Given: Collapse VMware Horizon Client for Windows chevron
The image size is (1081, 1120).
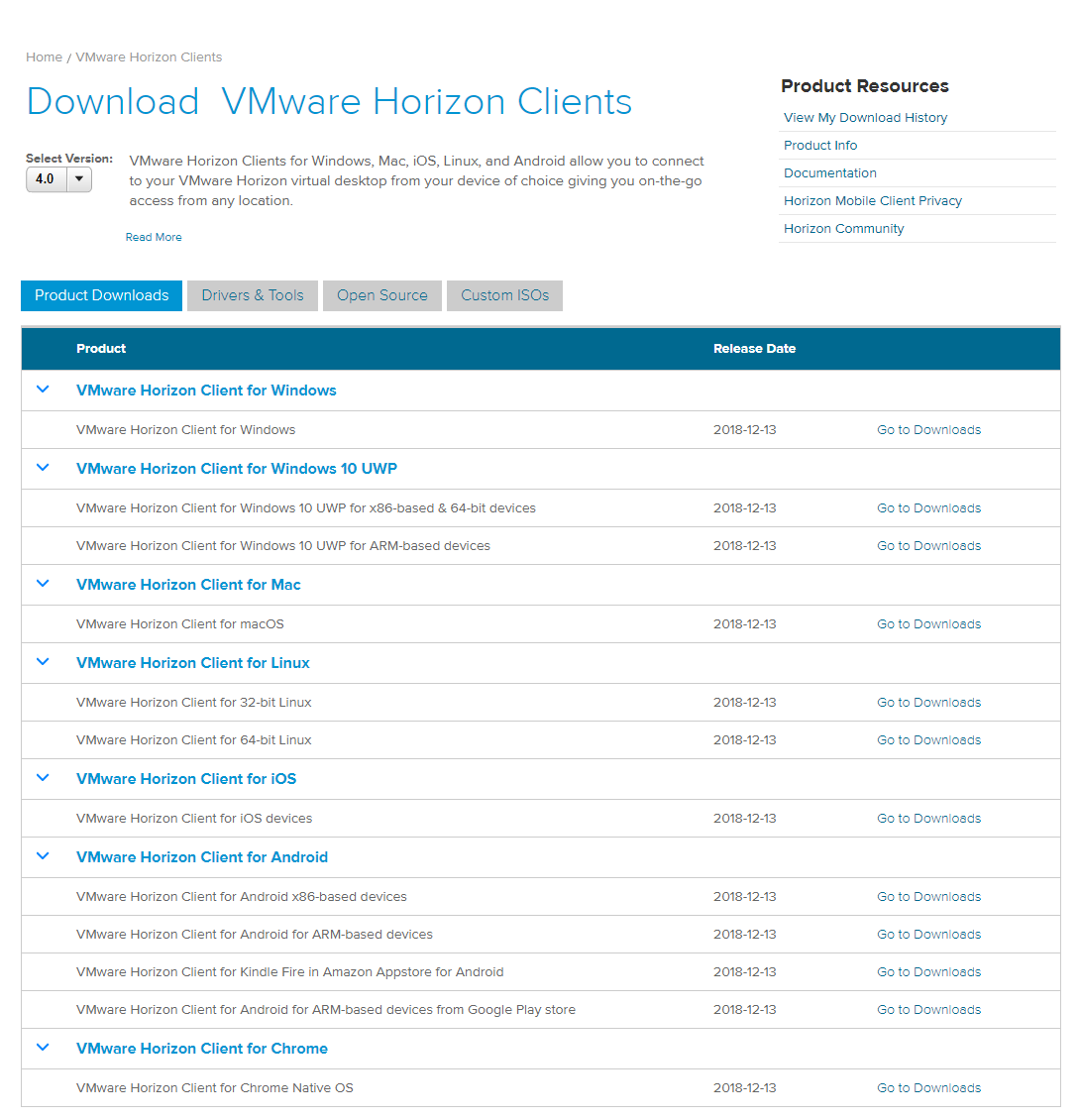Looking at the screenshot, I should click(43, 390).
